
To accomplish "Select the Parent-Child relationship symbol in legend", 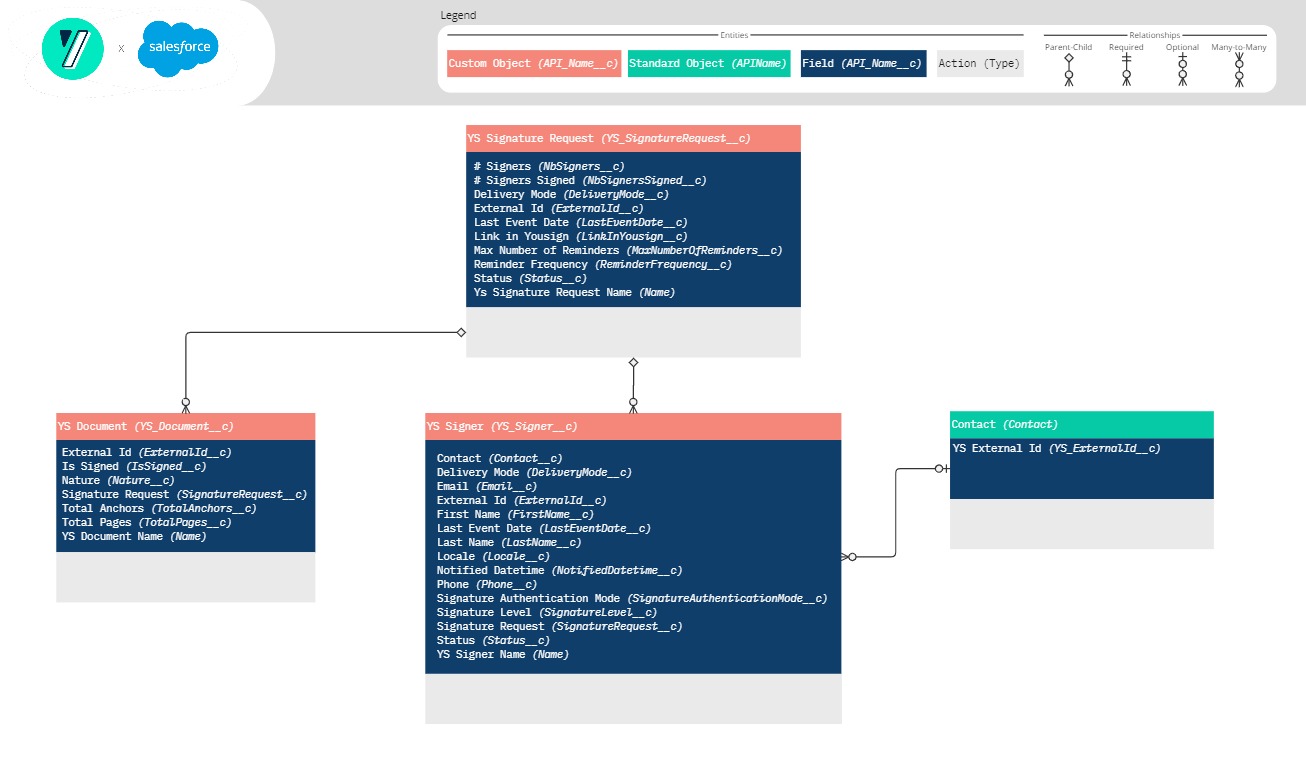I will 1068,70.
